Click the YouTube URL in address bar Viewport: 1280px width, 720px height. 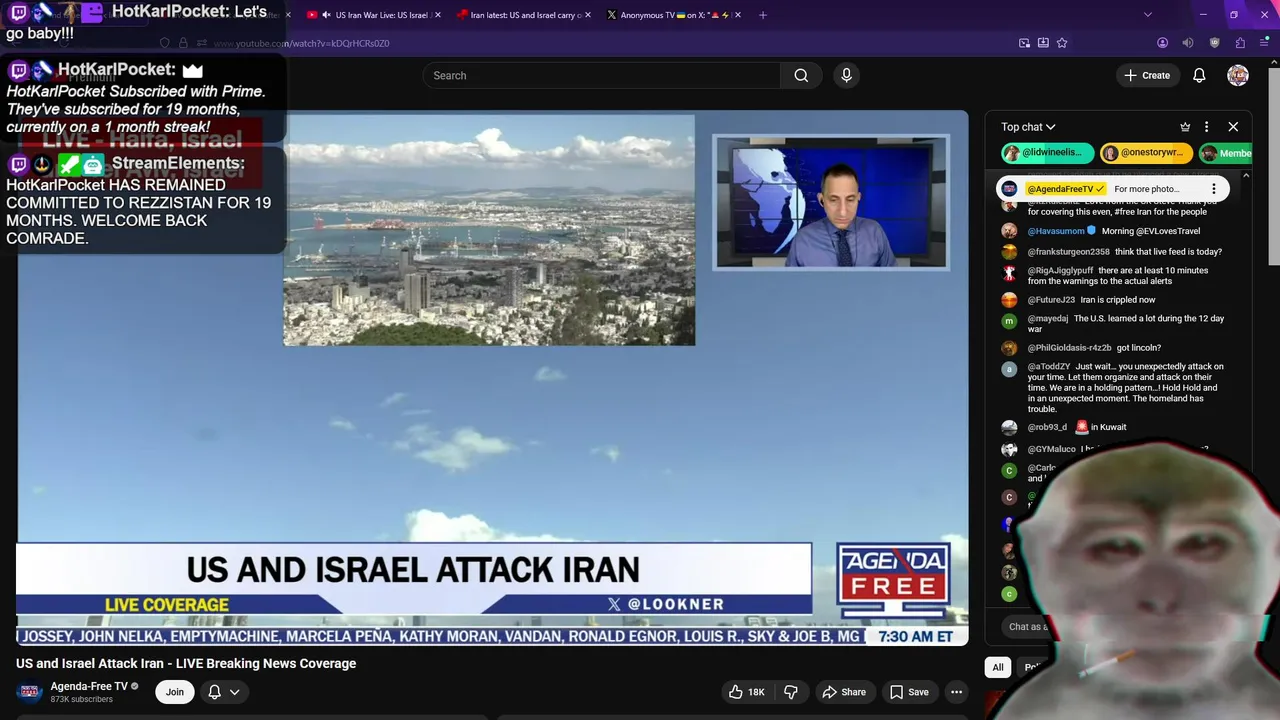tap(300, 43)
